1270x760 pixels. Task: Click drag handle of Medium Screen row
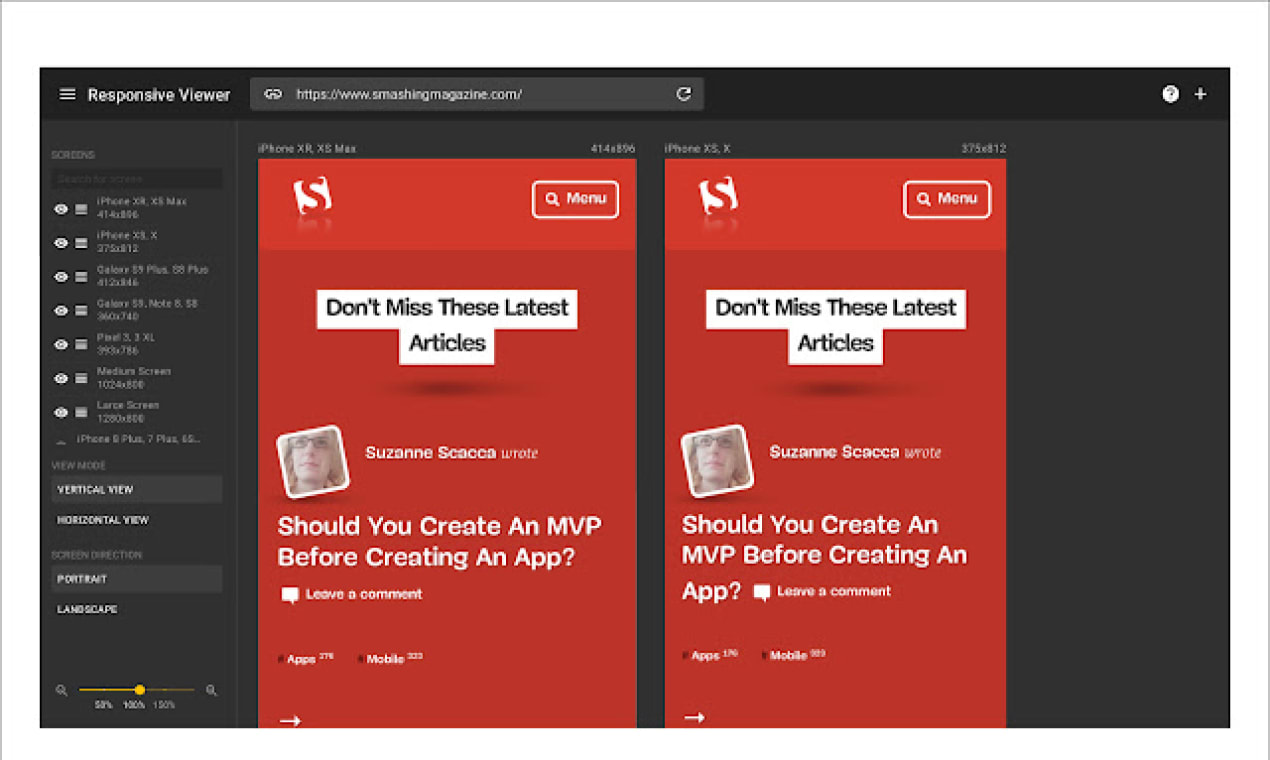pos(81,379)
